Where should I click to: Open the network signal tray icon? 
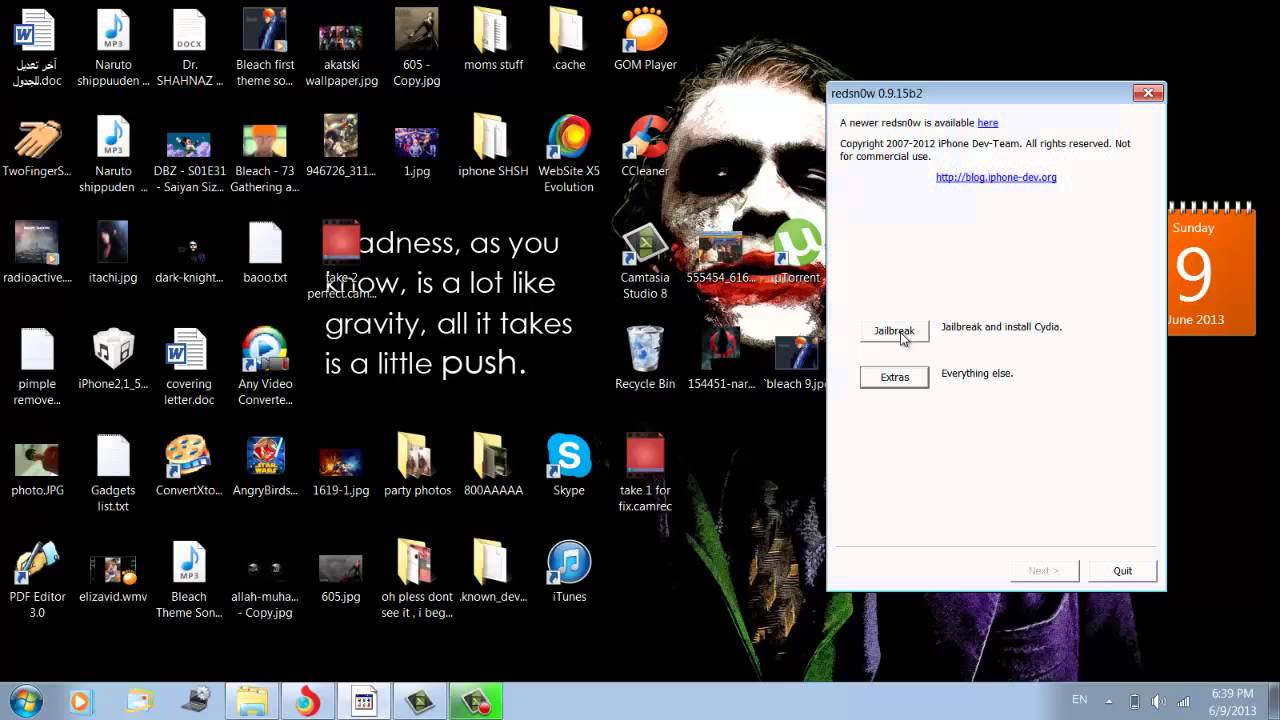(x=1184, y=702)
